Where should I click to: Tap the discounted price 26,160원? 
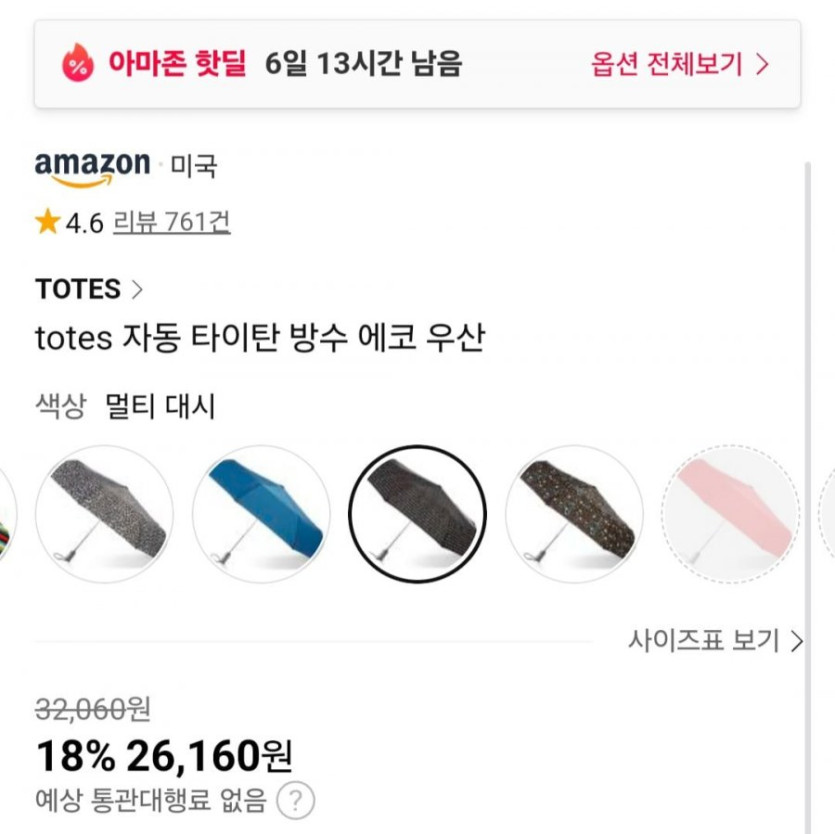208,757
